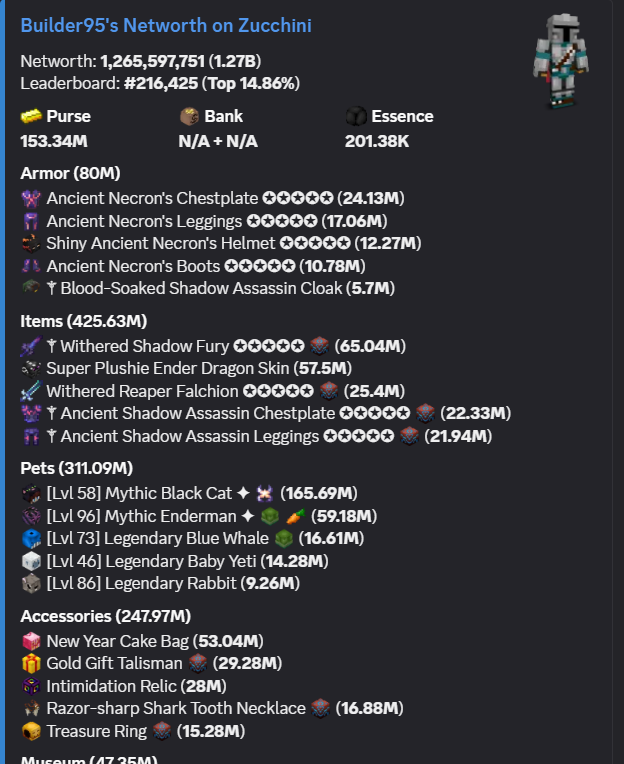Click the Withered Shadow Fury sword icon
The image size is (624, 764).
click(31, 346)
